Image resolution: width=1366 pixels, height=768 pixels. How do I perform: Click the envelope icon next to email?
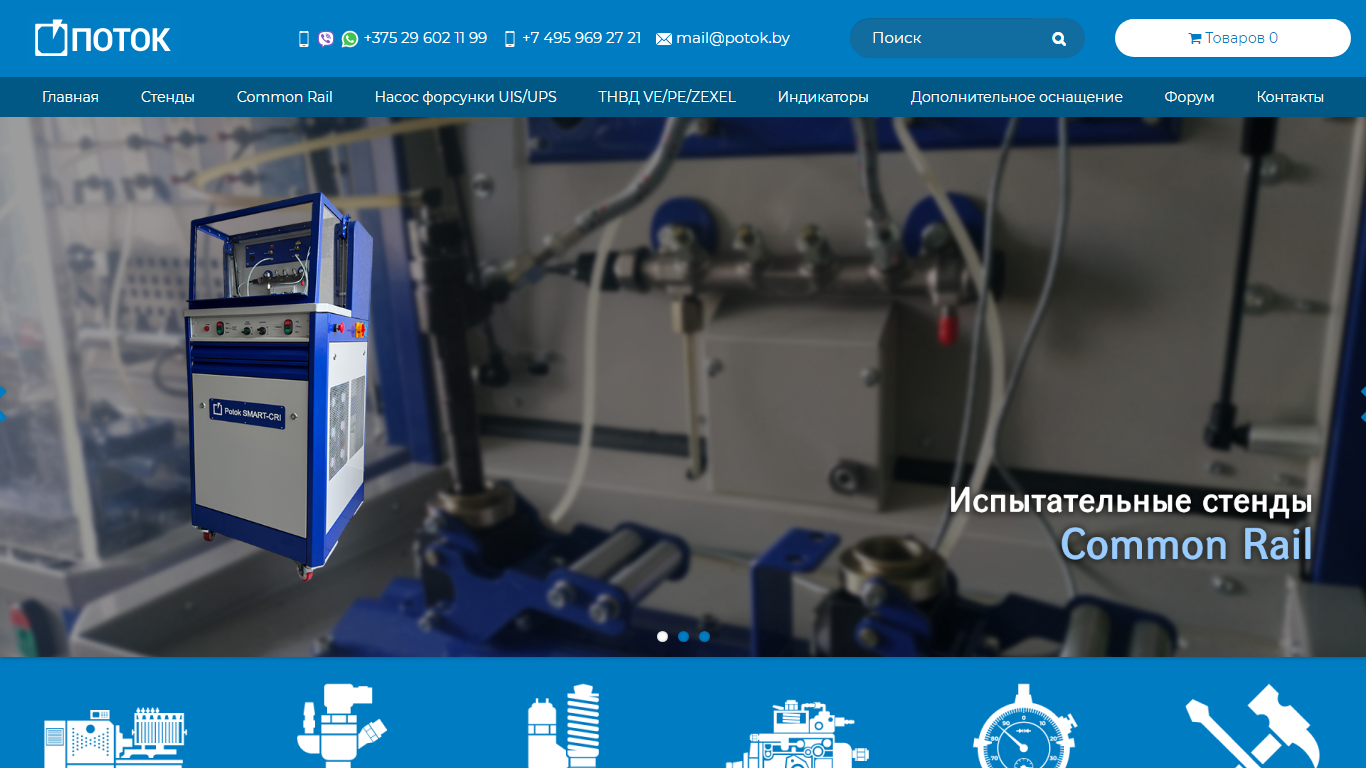coord(664,39)
